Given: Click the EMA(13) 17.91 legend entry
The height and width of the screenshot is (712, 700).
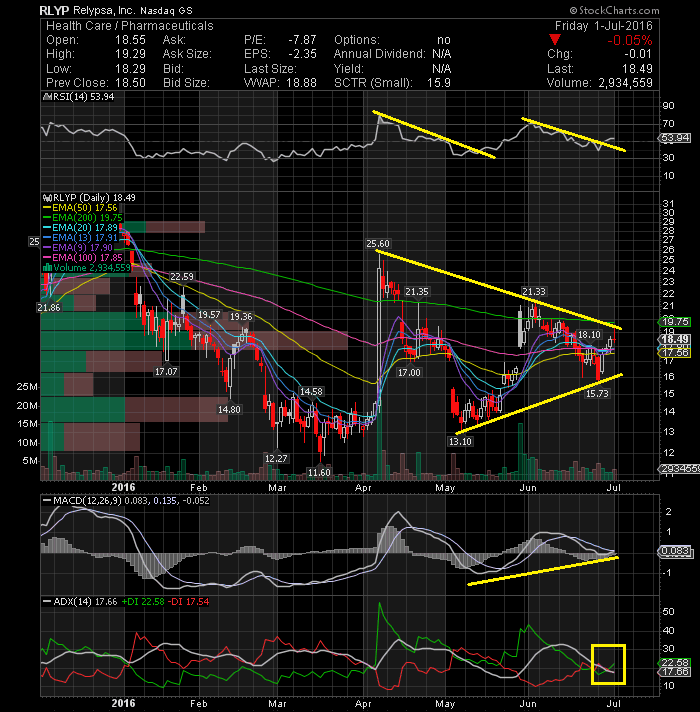Looking at the screenshot, I should click(80, 237).
